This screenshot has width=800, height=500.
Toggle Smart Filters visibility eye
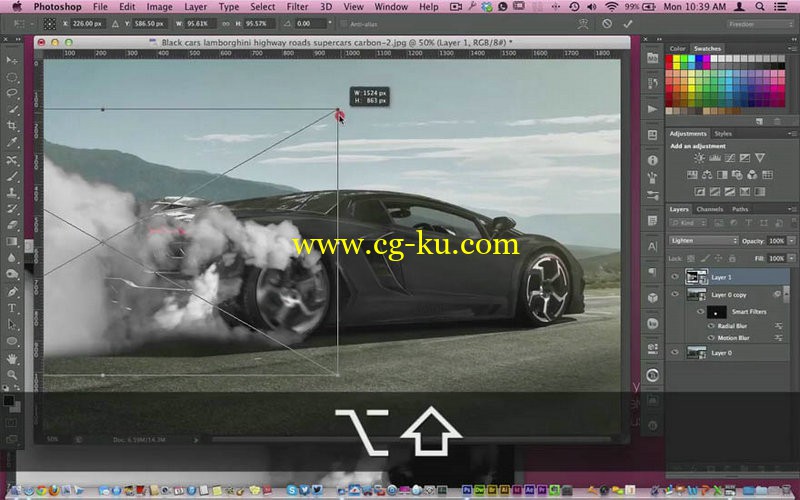[700, 312]
